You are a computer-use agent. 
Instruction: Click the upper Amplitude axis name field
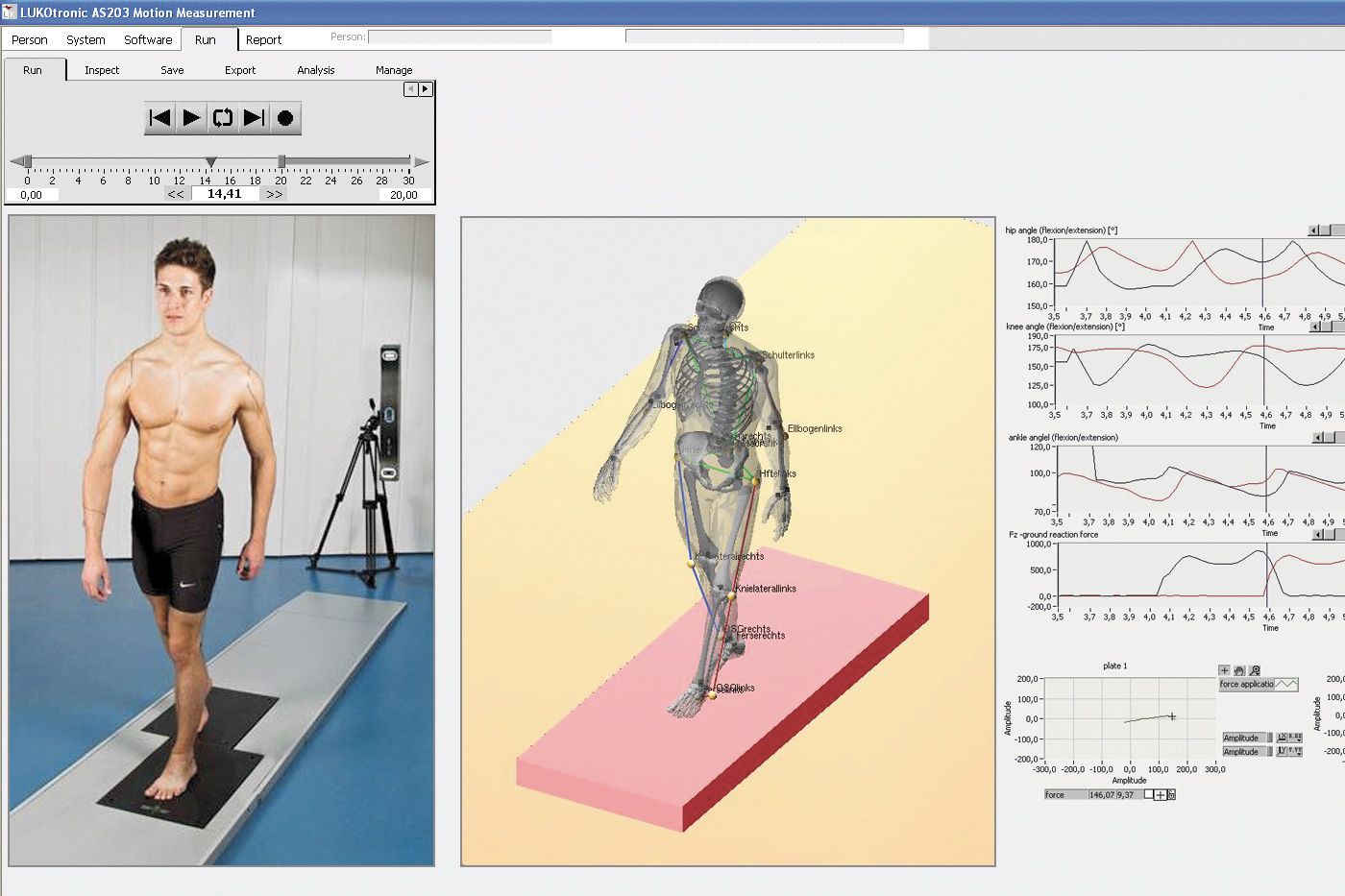tap(1245, 738)
